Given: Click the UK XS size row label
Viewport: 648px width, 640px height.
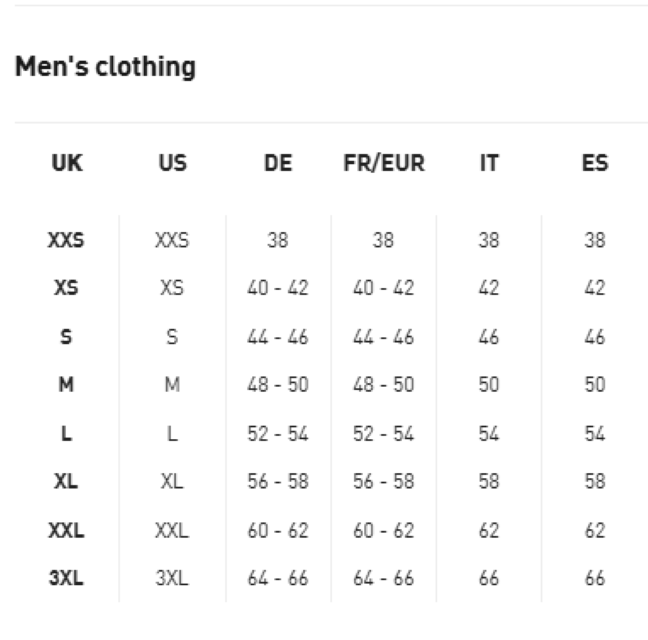Looking at the screenshot, I should (x=66, y=289).
